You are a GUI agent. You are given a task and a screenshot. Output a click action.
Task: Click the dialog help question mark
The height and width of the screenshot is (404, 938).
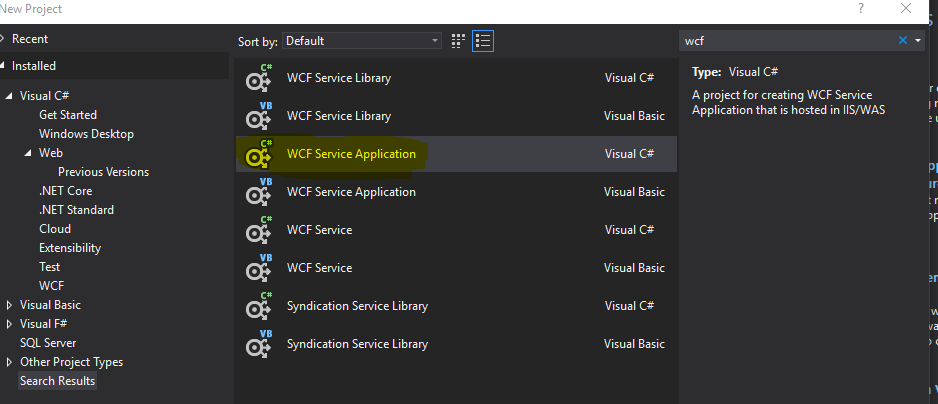[860, 8]
